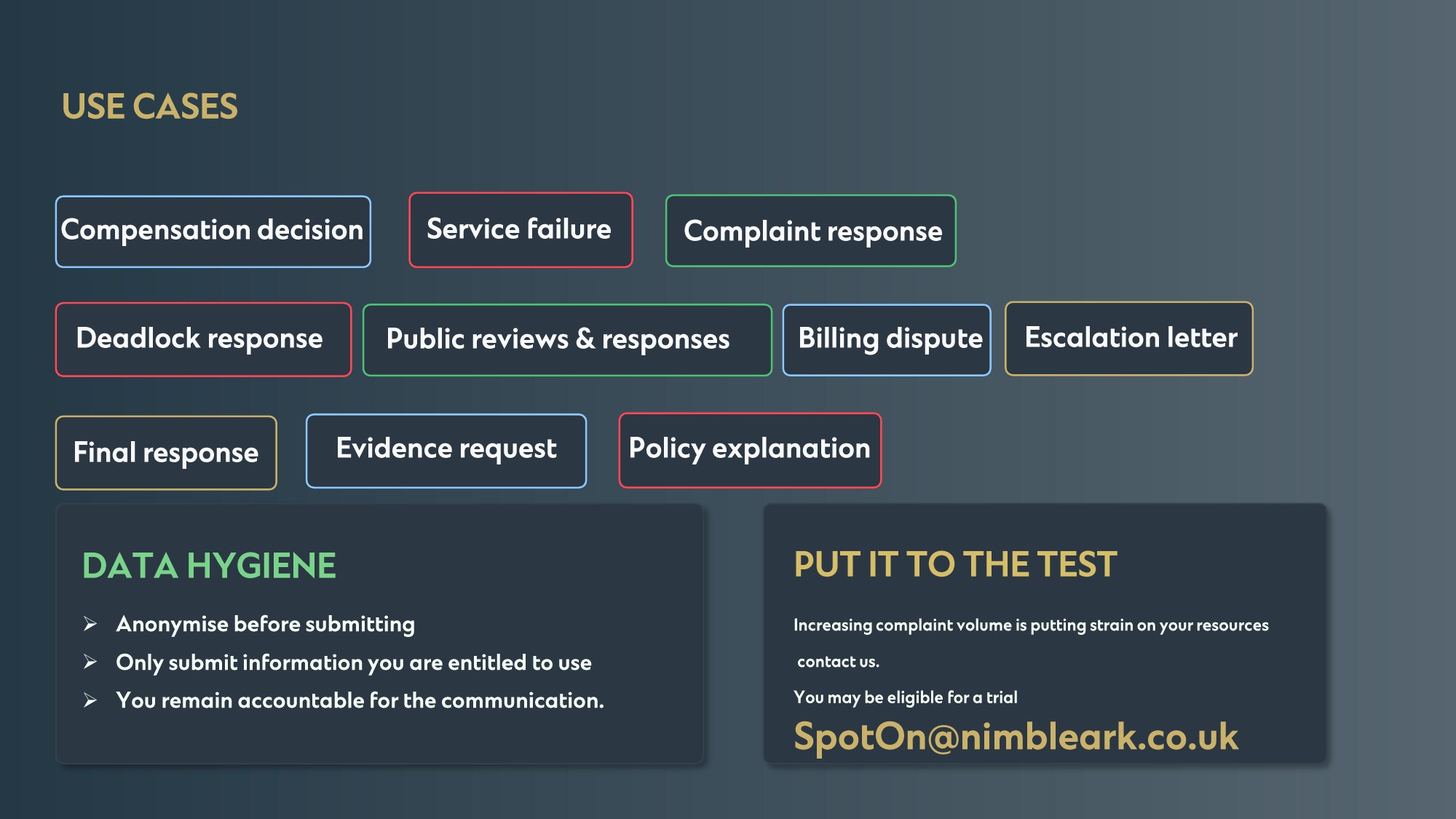1456x819 pixels.
Task: Click the arrow bullet beside You remain accountable
Action: (90, 700)
